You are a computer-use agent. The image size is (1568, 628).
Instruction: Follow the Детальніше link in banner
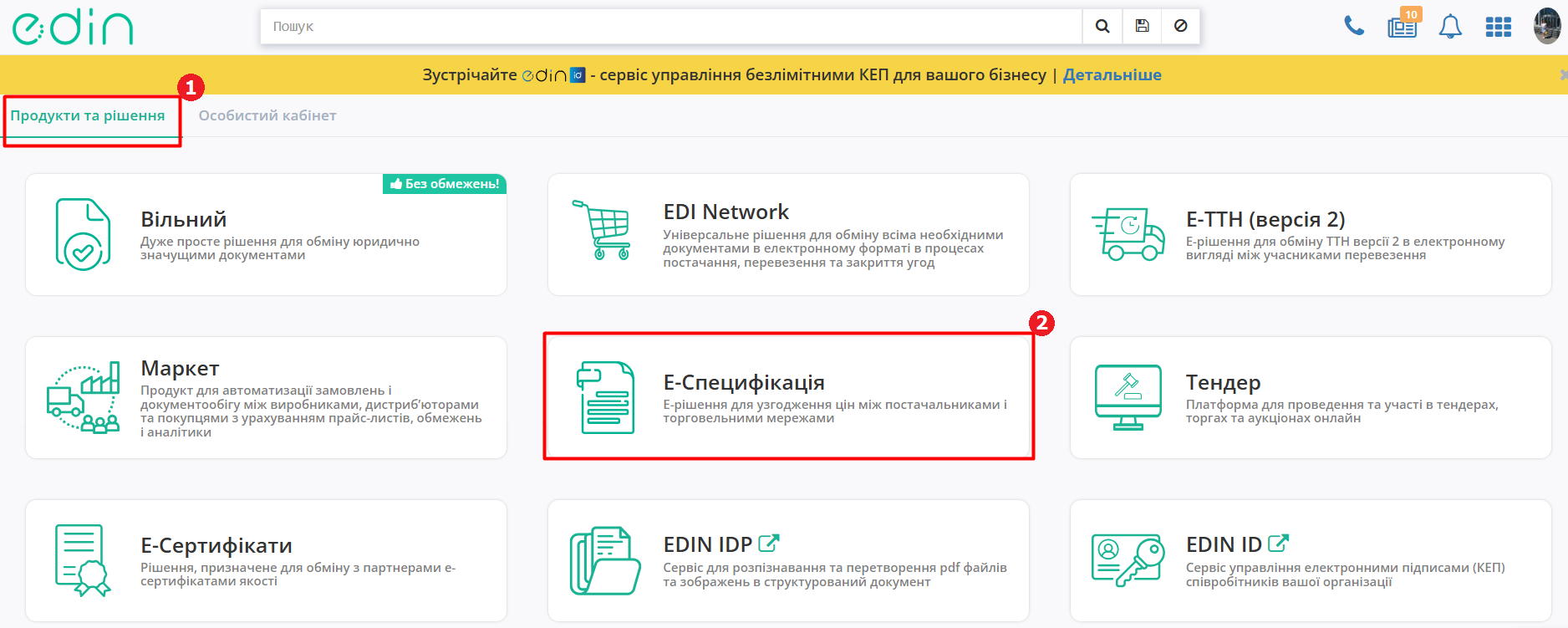coord(1112,74)
